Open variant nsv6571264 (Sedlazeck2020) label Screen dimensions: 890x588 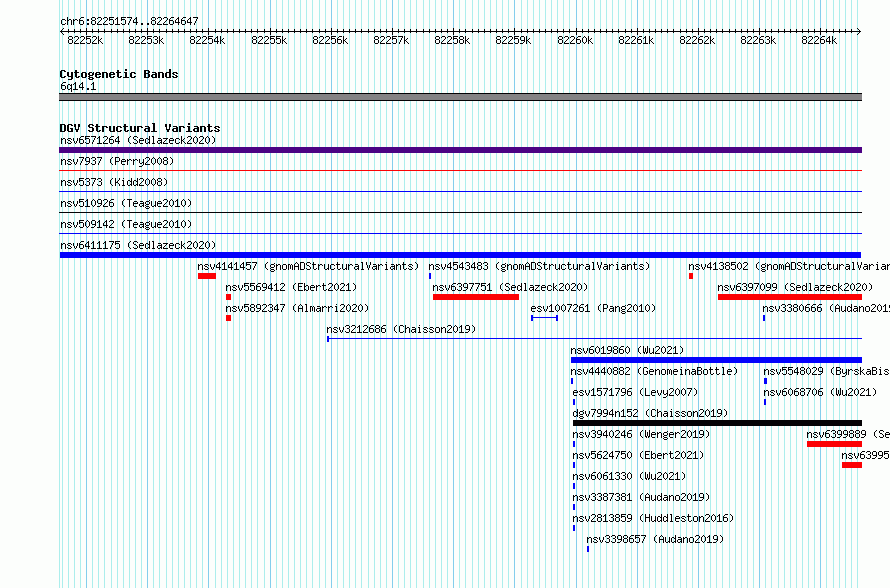pos(138,140)
